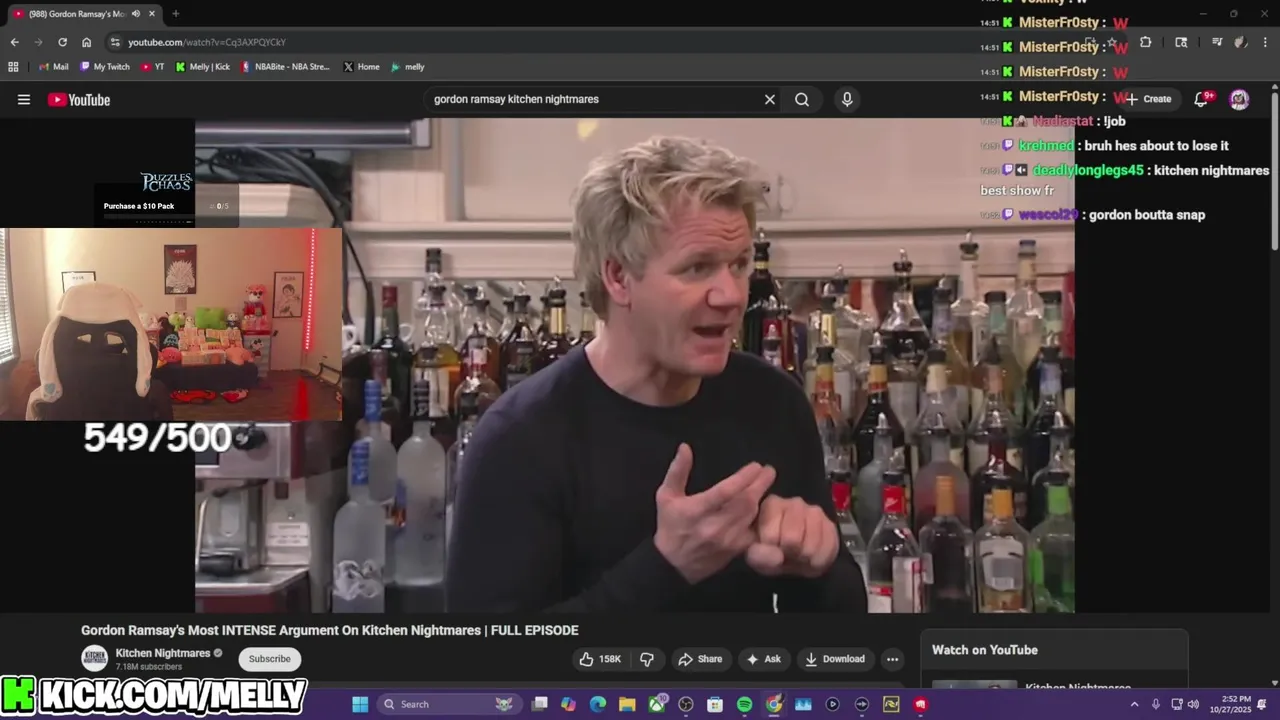View site information in the address bar

[115, 42]
